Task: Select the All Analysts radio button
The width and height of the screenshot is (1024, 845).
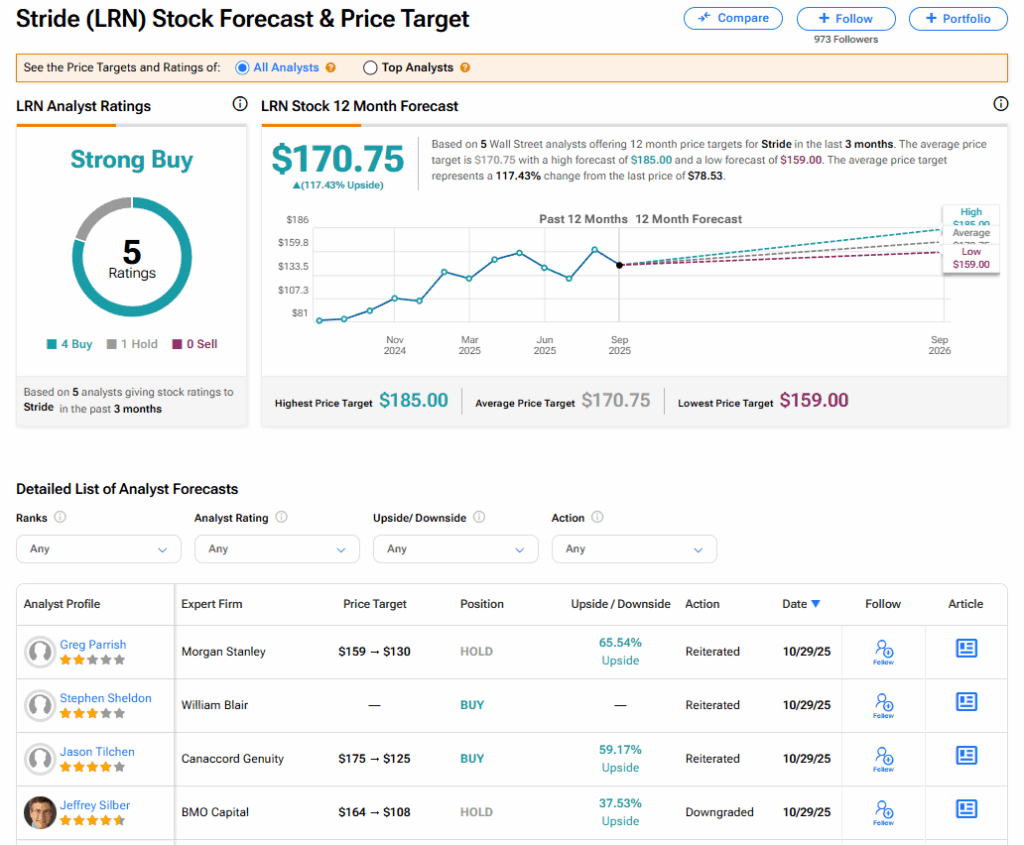Action: click(242, 68)
